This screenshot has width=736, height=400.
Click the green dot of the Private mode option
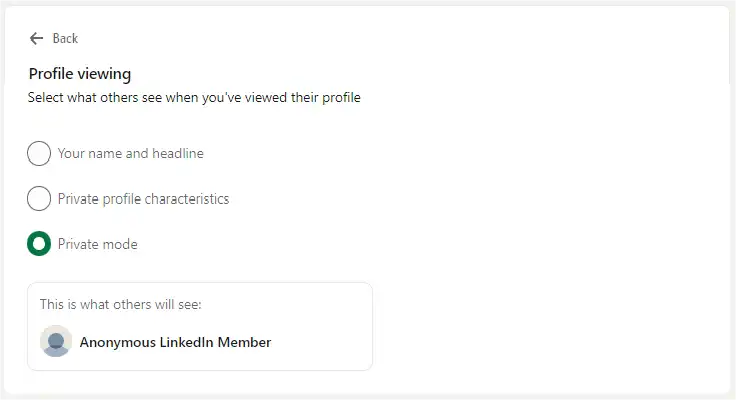click(39, 244)
